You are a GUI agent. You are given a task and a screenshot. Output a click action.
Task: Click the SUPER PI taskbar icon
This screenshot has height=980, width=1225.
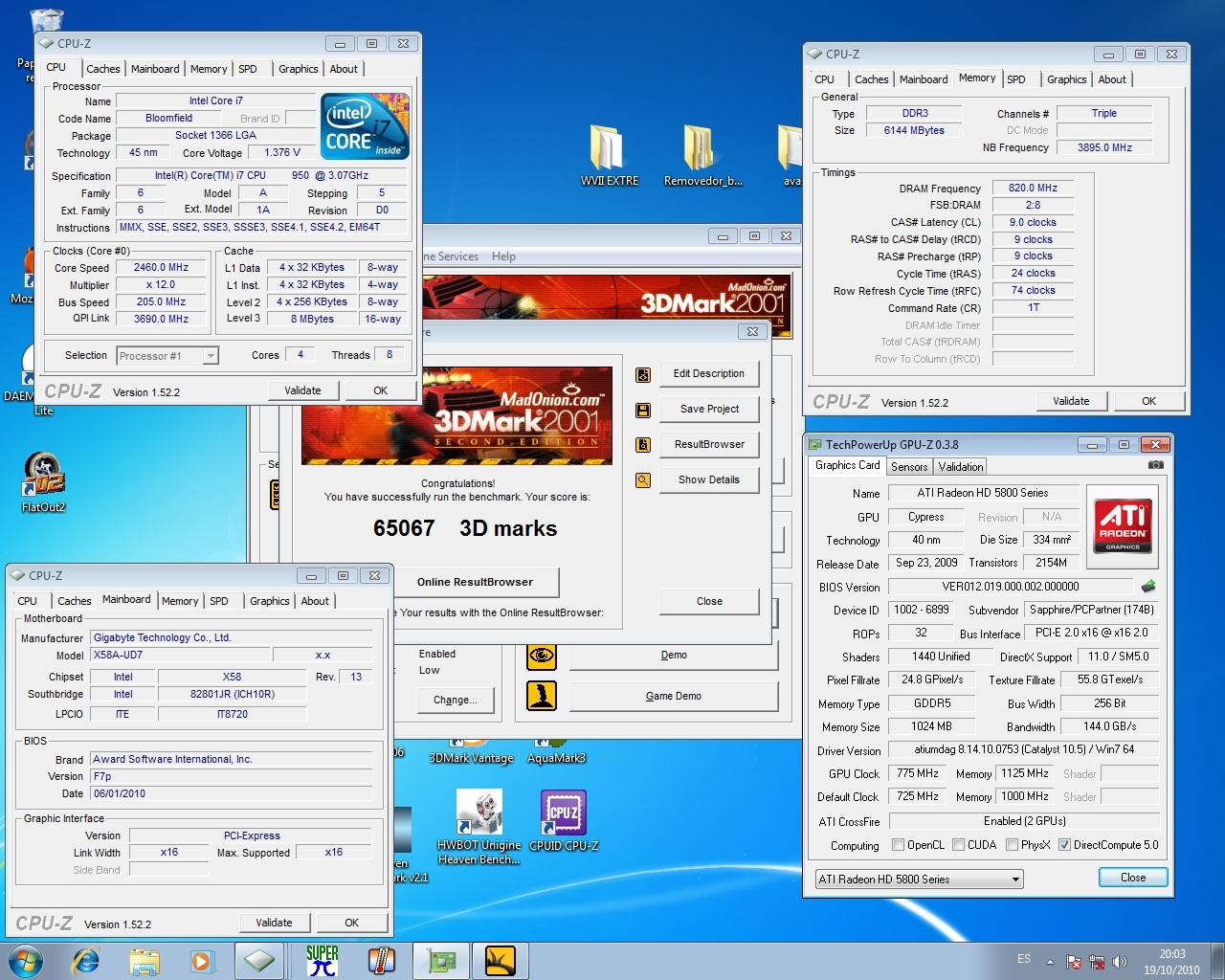tap(323, 961)
